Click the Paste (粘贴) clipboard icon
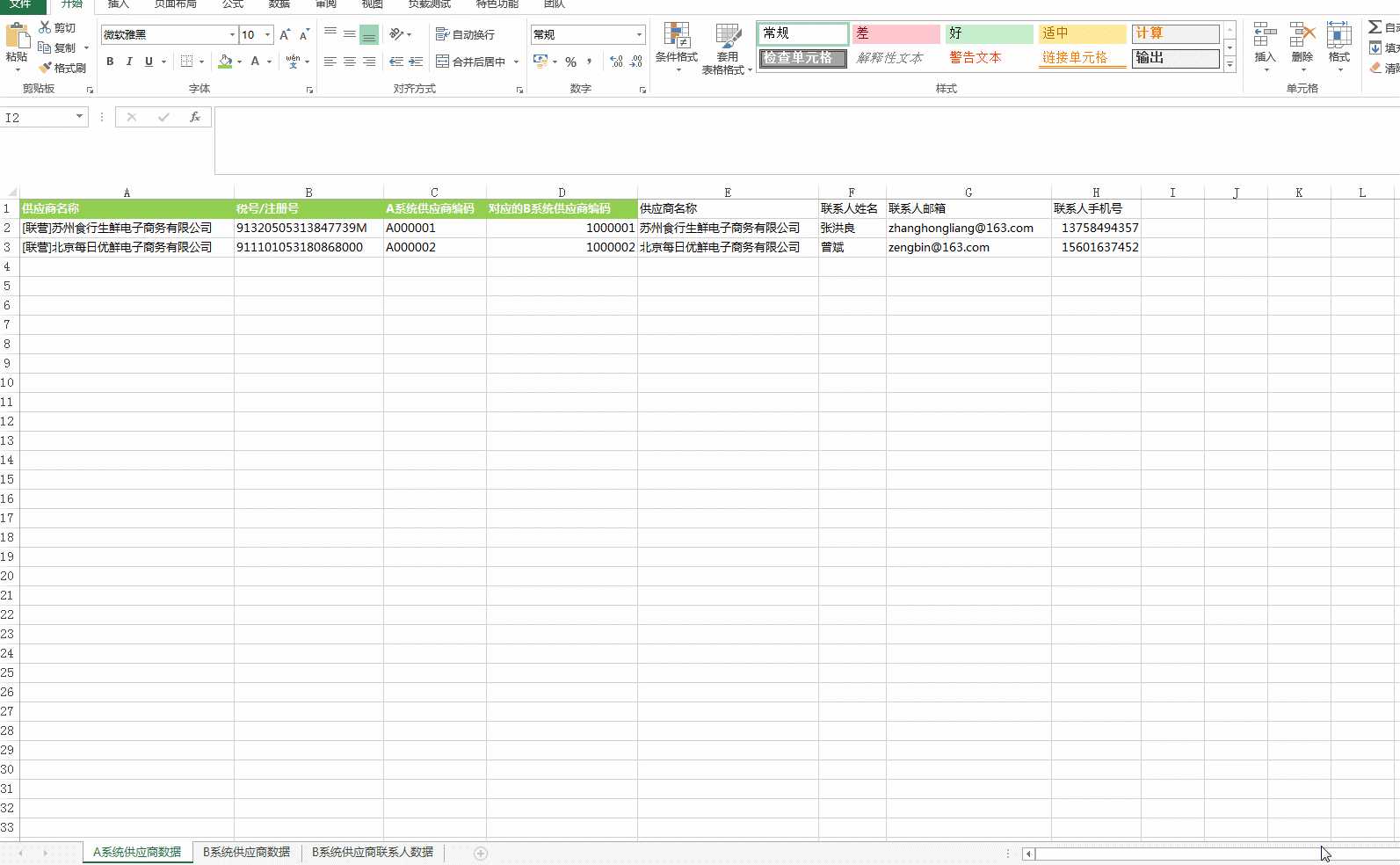Screen dimensions: 1400x865 pos(17,37)
